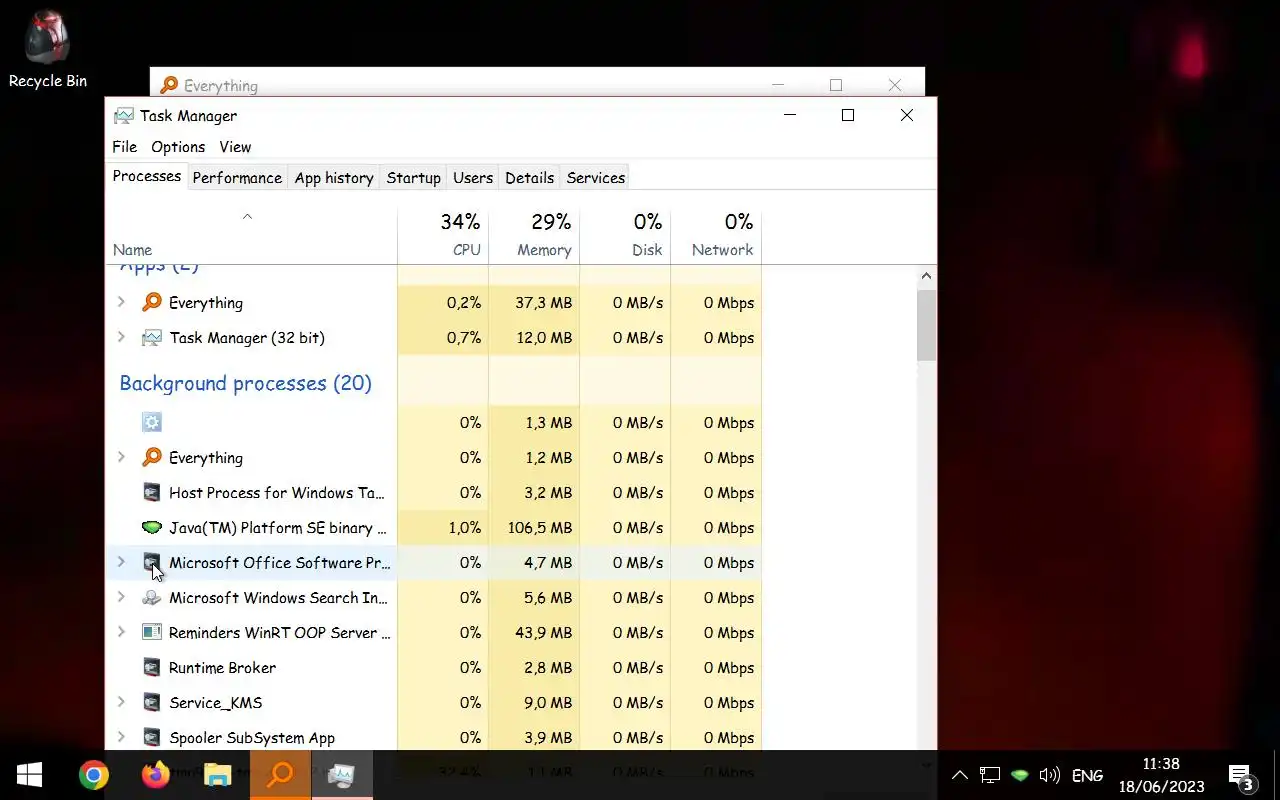Click the Runtime Broker process icon
1280x800 pixels.
pyautogui.click(x=152, y=667)
